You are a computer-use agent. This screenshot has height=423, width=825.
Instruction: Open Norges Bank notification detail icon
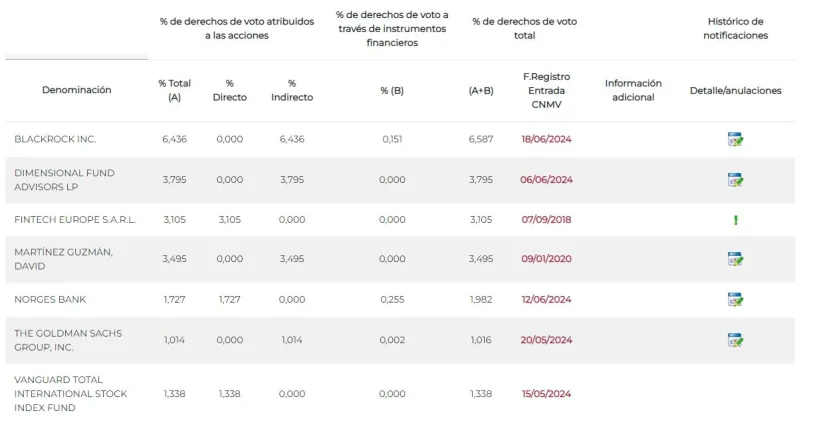coord(735,299)
